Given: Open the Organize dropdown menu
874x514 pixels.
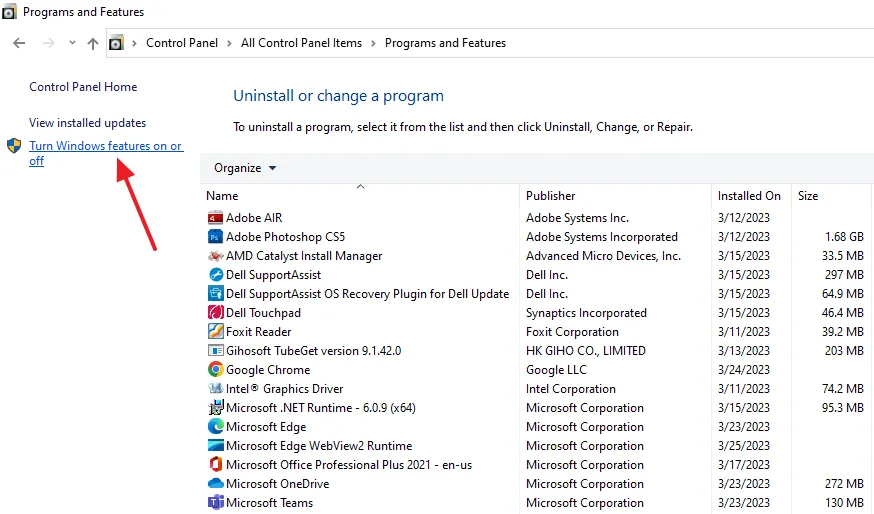Looking at the screenshot, I should pyautogui.click(x=245, y=168).
